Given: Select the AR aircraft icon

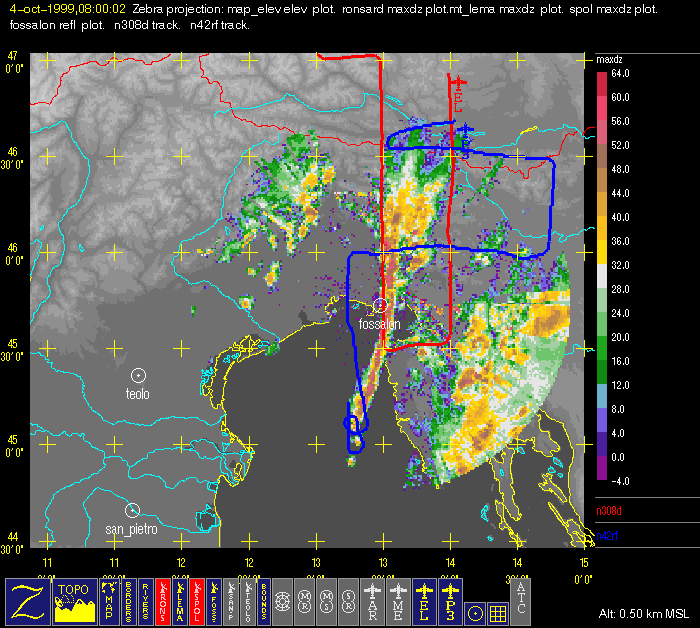Looking at the screenshot, I should (372, 601).
